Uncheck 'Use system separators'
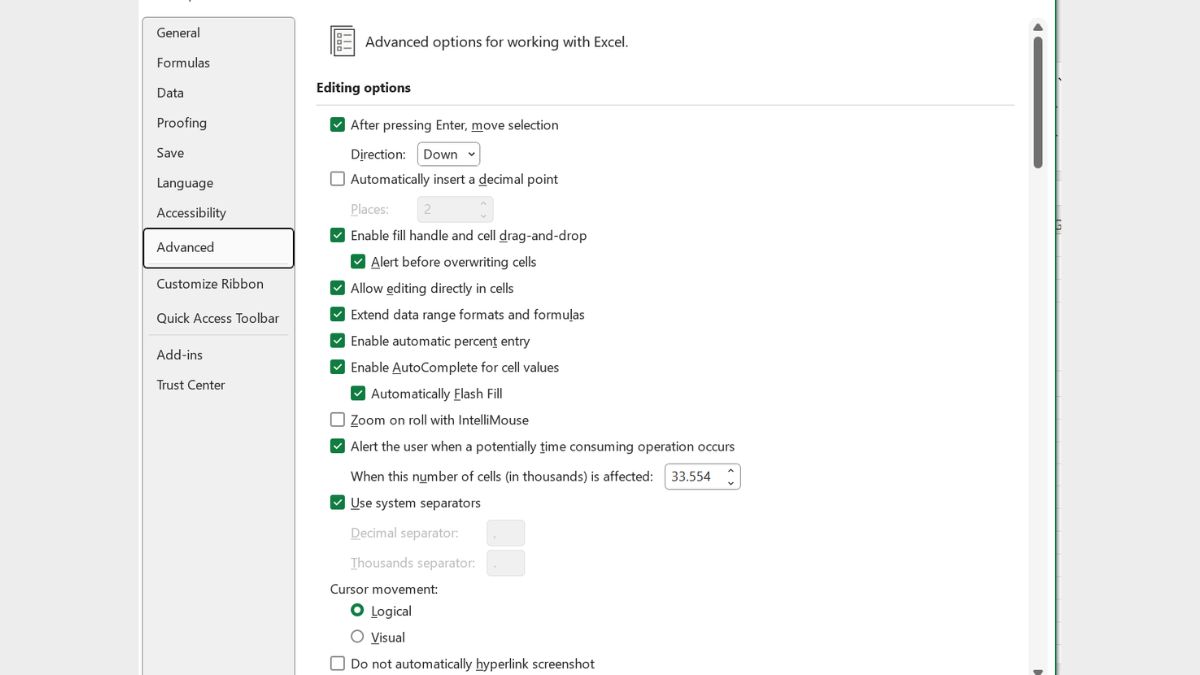 pyautogui.click(x=338, y=503)
